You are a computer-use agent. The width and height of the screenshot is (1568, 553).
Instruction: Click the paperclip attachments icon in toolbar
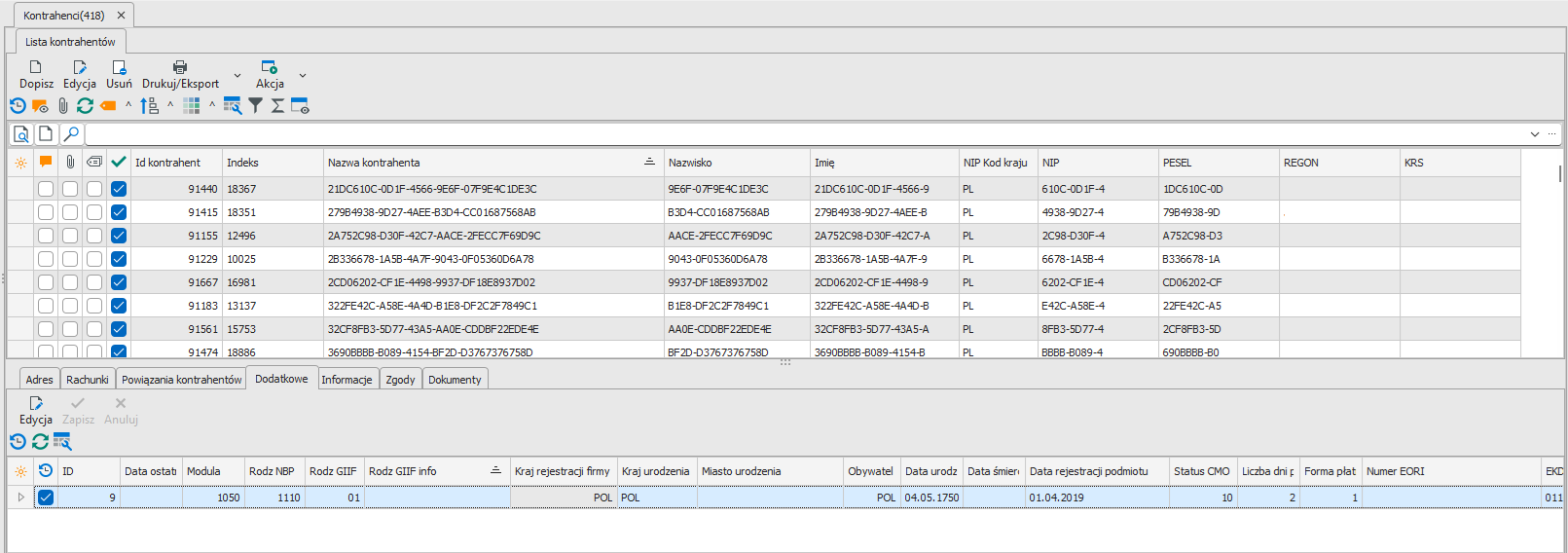click(63, 106)
